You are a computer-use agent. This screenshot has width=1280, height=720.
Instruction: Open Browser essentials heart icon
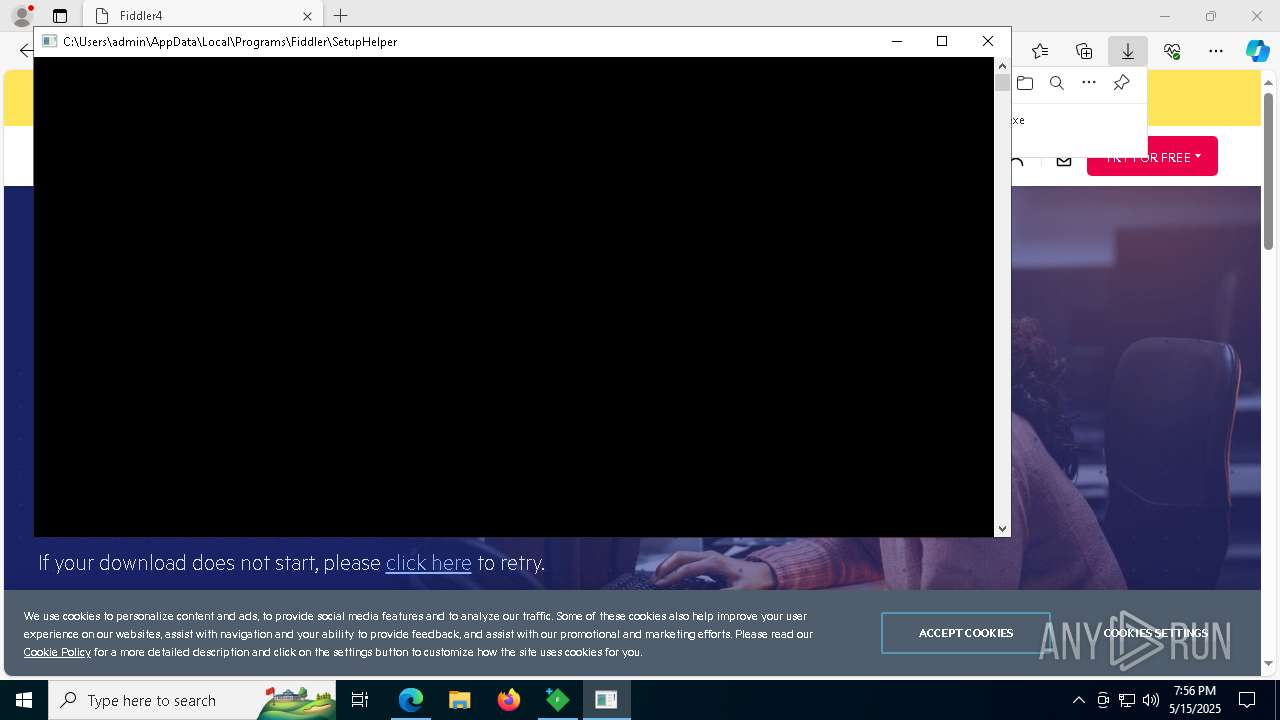[1172, 51]
